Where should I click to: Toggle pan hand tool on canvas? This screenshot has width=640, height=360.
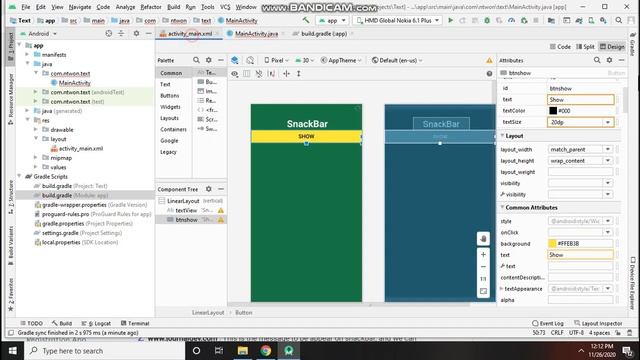pos(483,238)
